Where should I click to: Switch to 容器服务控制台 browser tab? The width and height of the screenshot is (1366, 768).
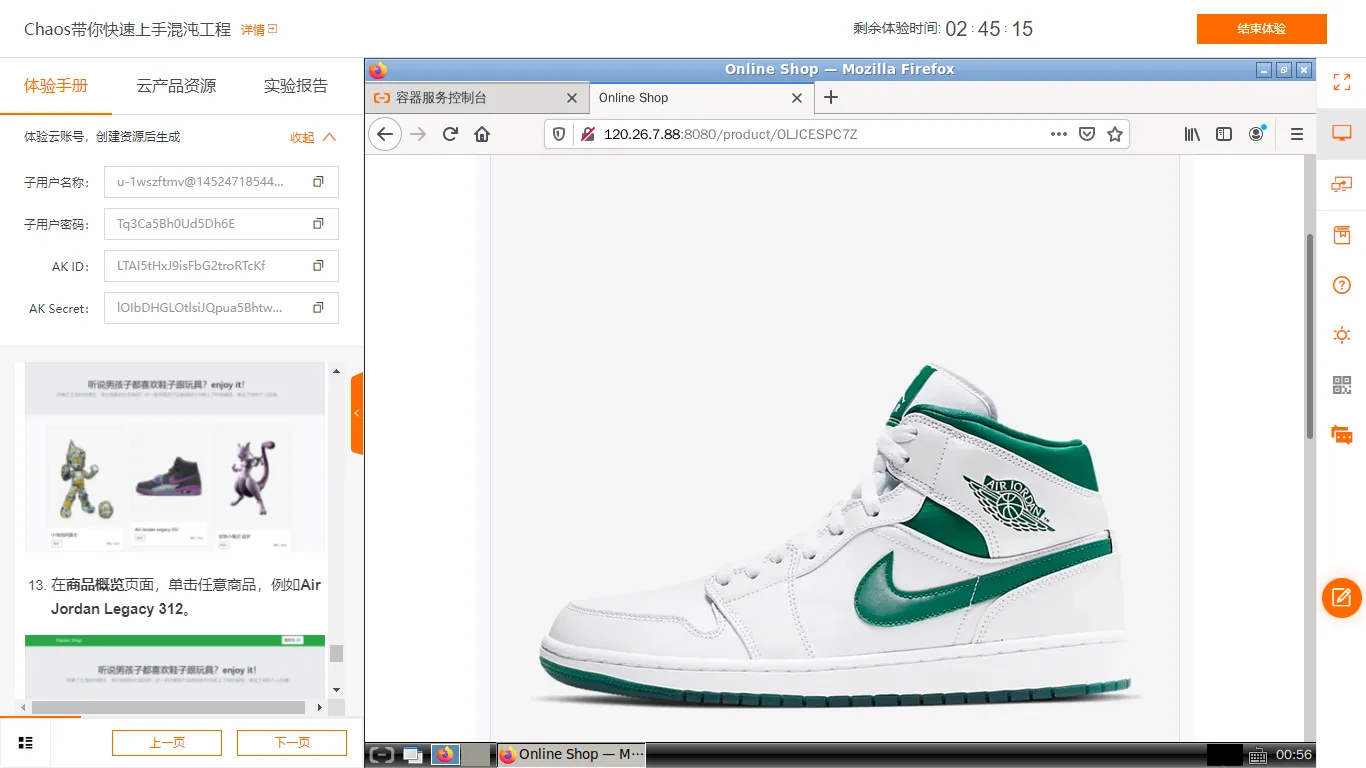tap(477, 98)
